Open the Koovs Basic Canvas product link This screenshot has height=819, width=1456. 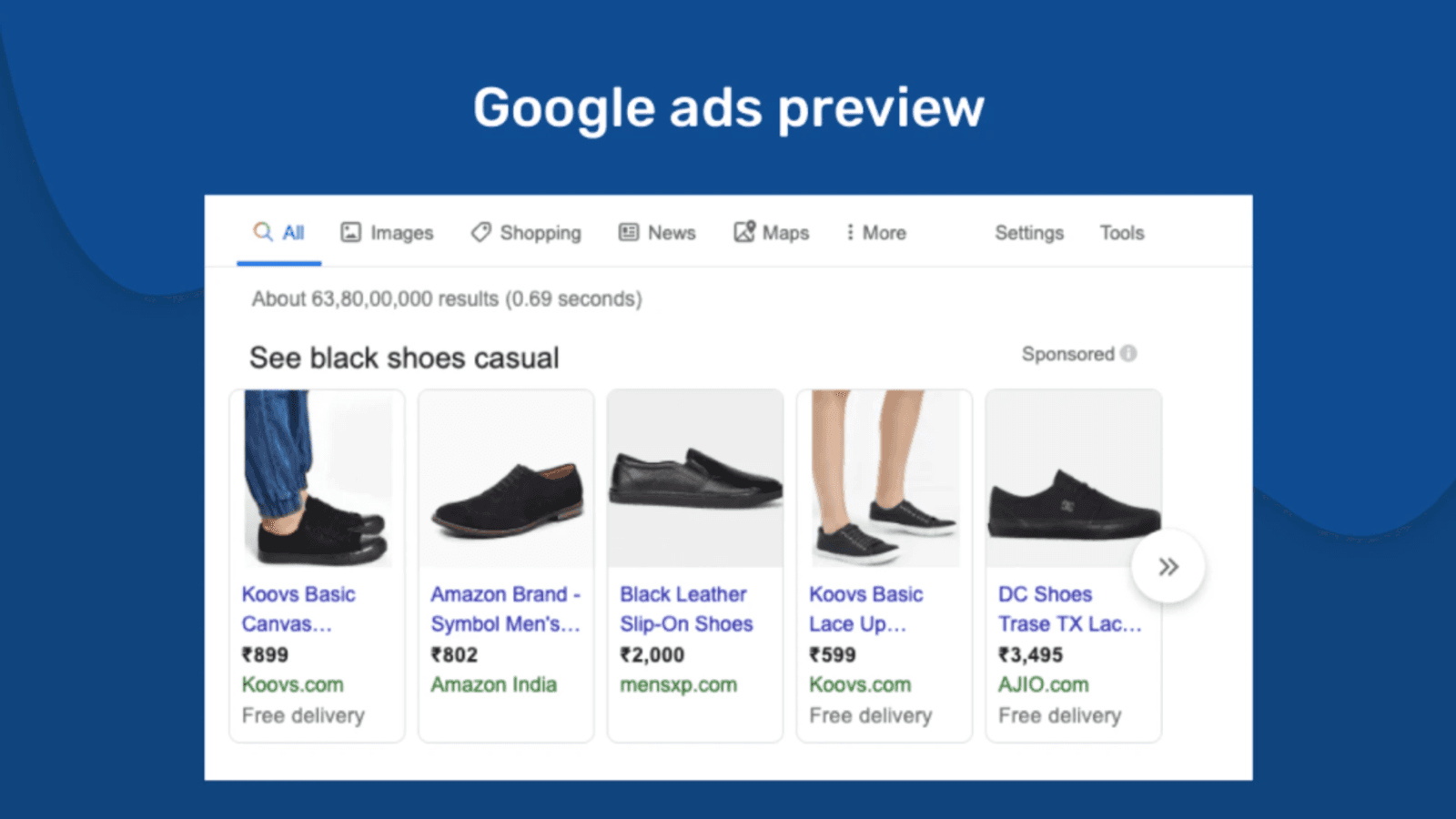[x=298, y=609]
